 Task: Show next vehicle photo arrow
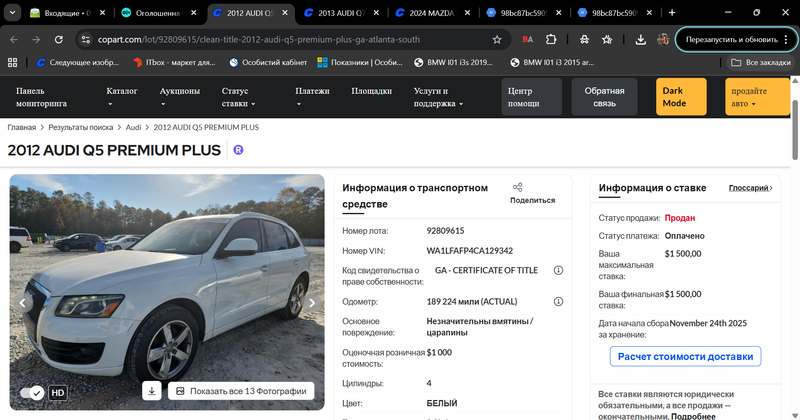pos(312,303)
